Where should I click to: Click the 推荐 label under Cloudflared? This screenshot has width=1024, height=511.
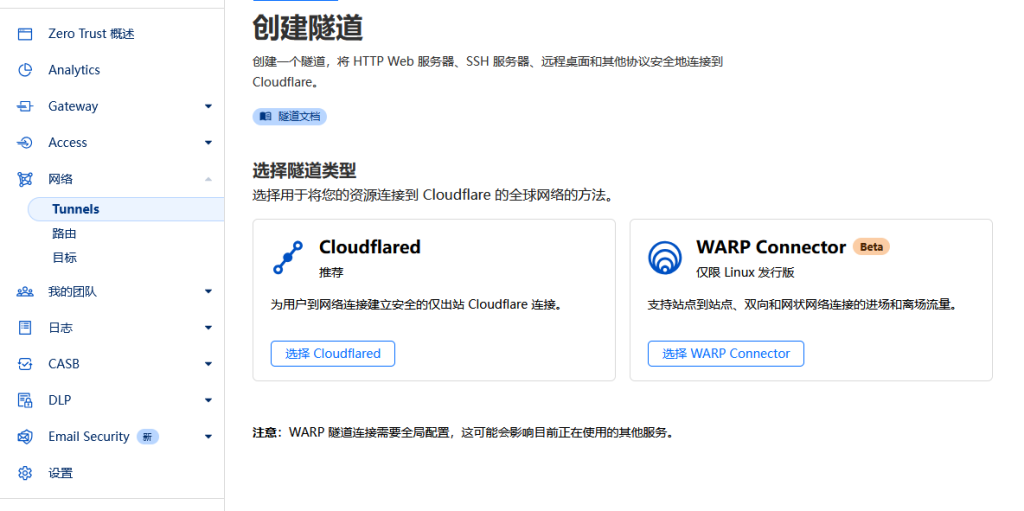click(x=331, y=272)
